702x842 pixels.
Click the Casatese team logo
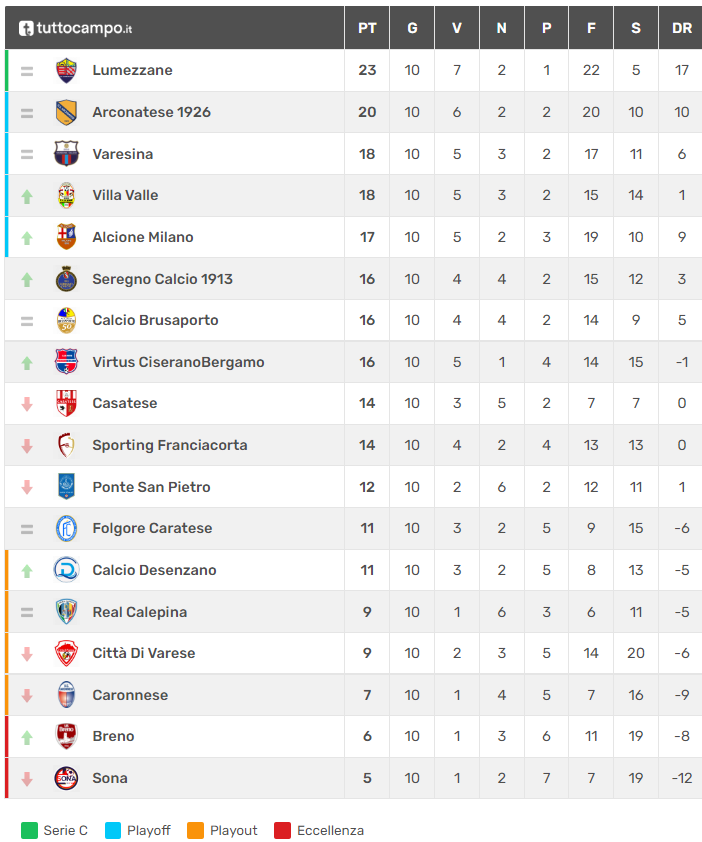tap(66, 403)
